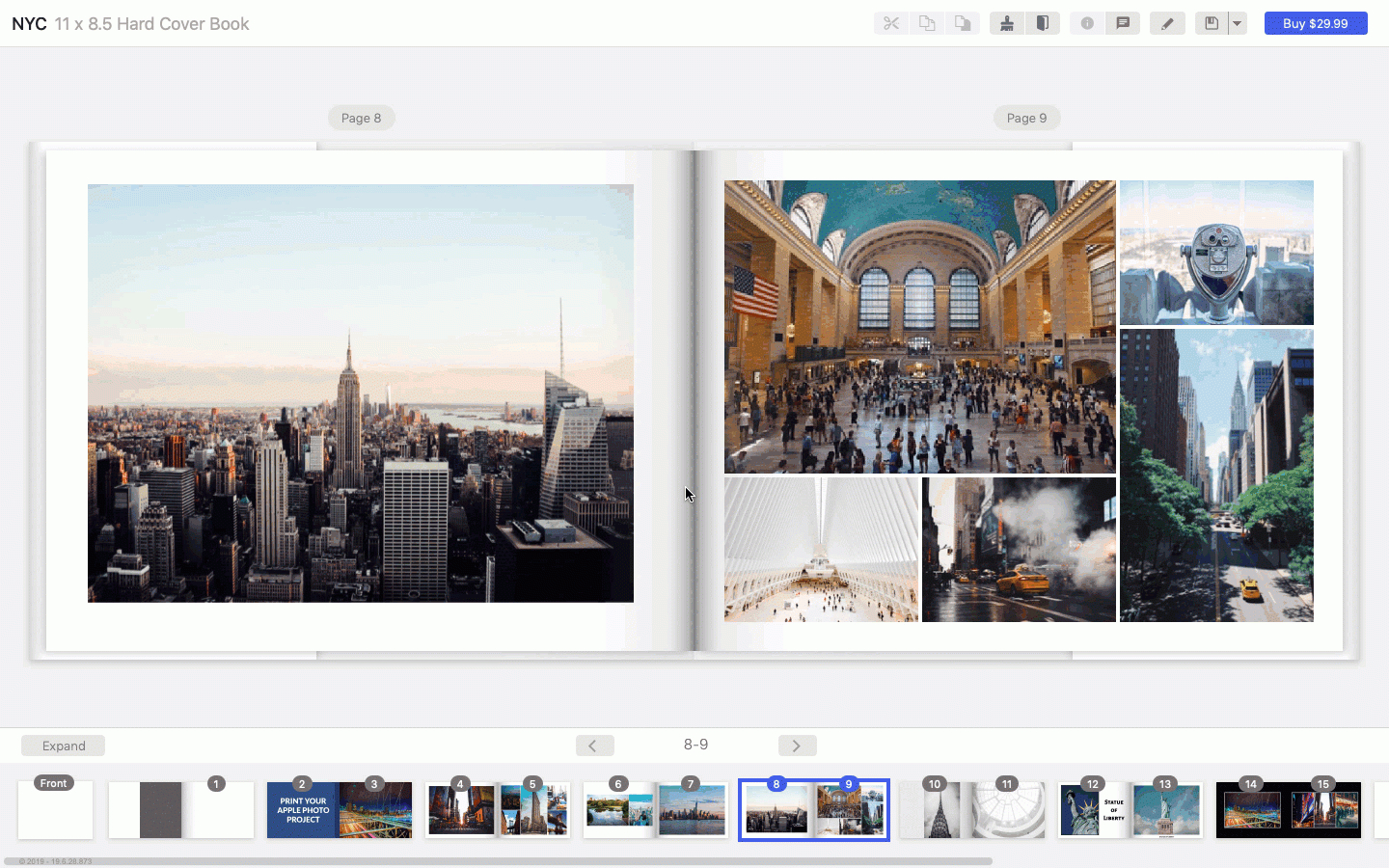Open page 12 Statue of Liberty thumbnail
1389x868 pixels.
pyautogui.click(x=1094, y=809)
